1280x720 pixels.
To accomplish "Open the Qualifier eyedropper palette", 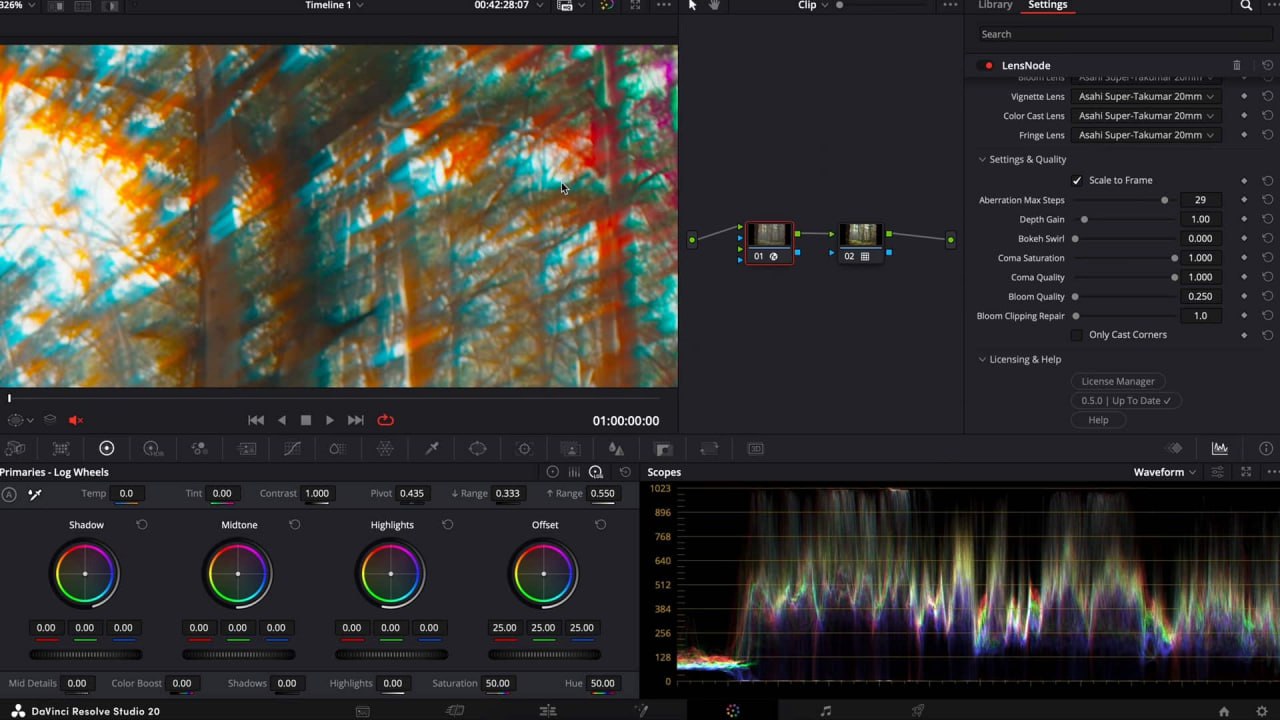I will [x=432, y=449].
